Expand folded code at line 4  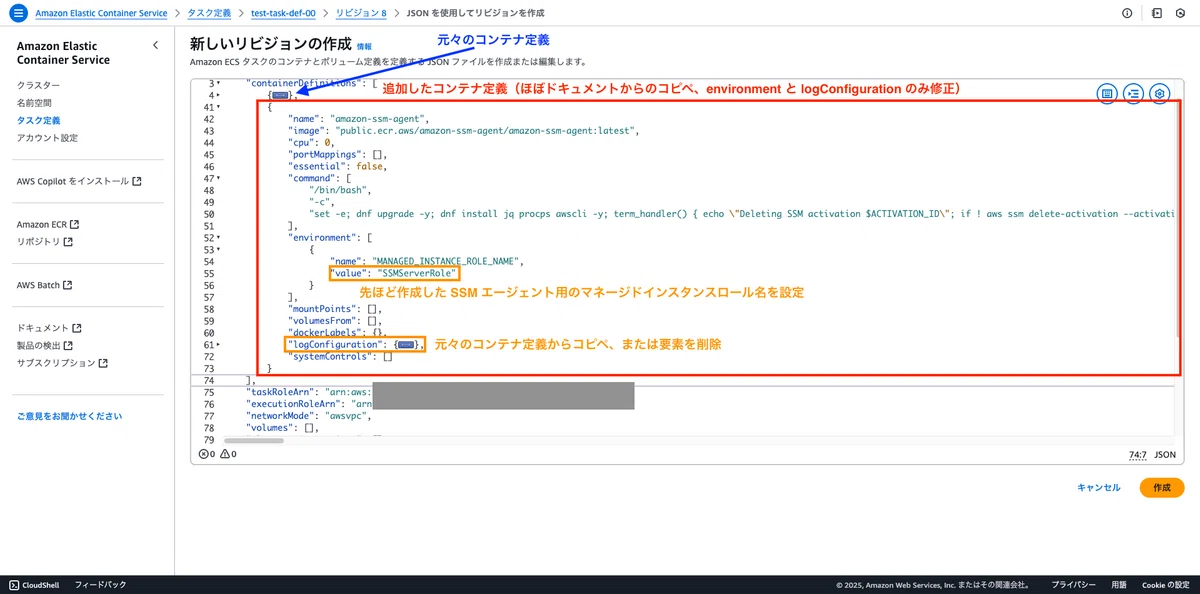click(218, 96)
